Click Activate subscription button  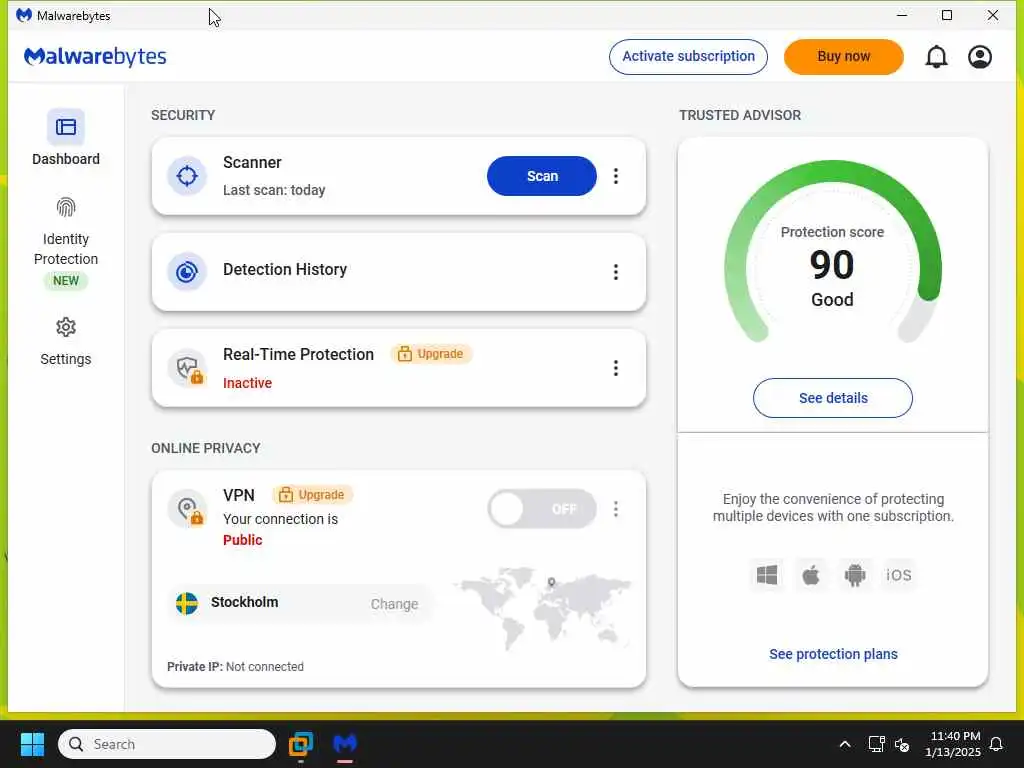pos(688,57)
